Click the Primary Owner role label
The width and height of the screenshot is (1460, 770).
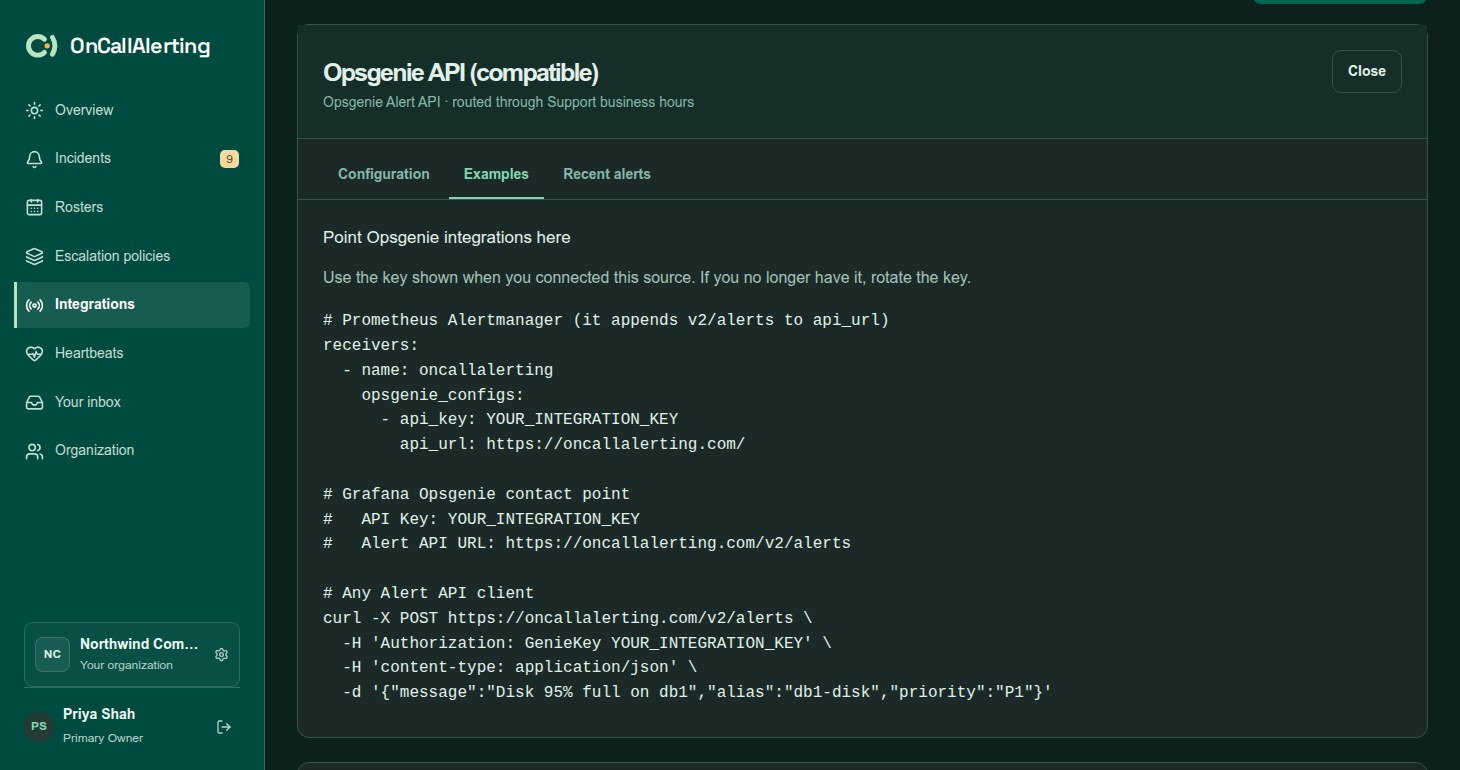tap(103, 738)
